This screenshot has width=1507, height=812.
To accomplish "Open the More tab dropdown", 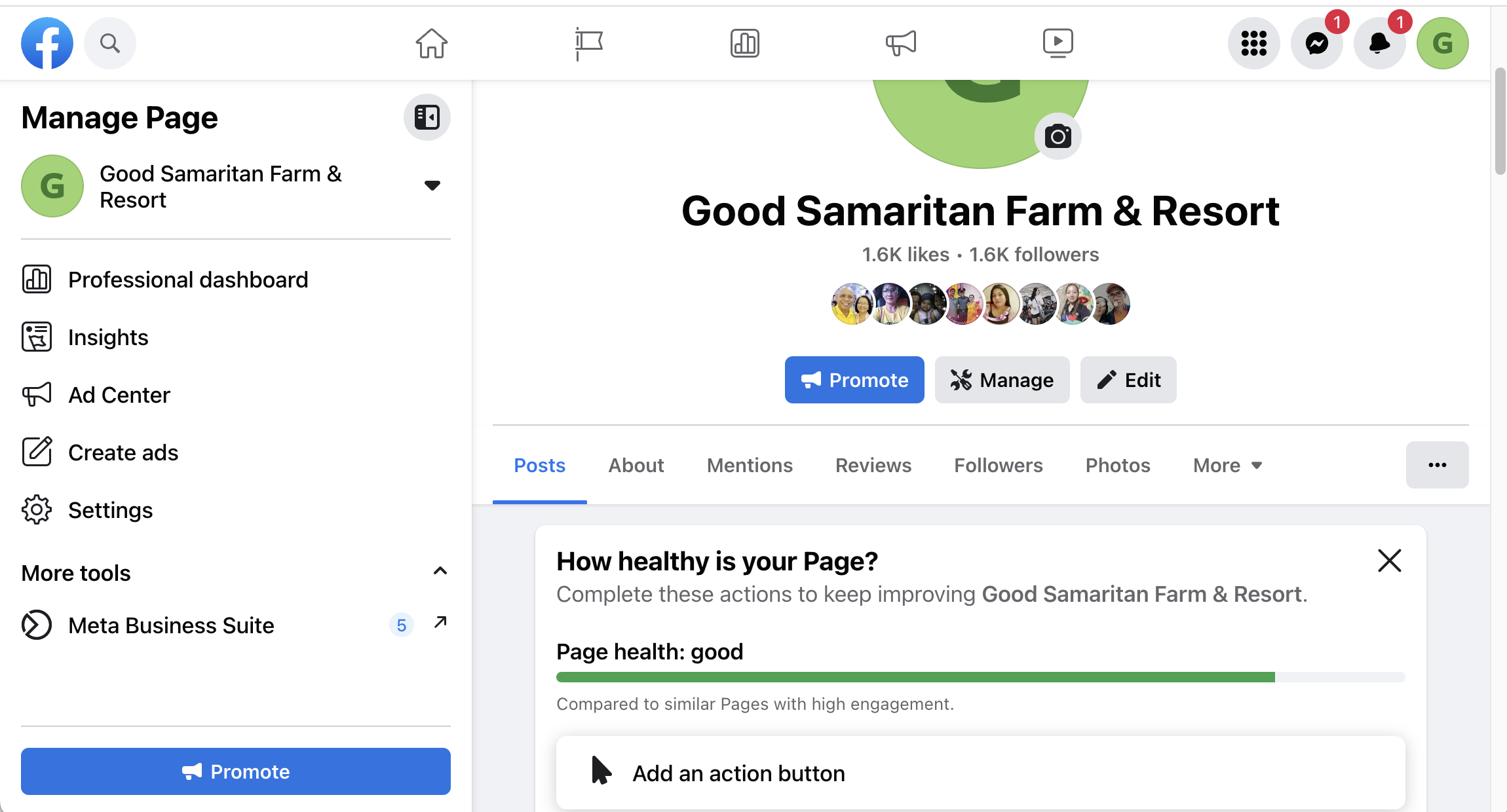I will (x=1227, y=465).
